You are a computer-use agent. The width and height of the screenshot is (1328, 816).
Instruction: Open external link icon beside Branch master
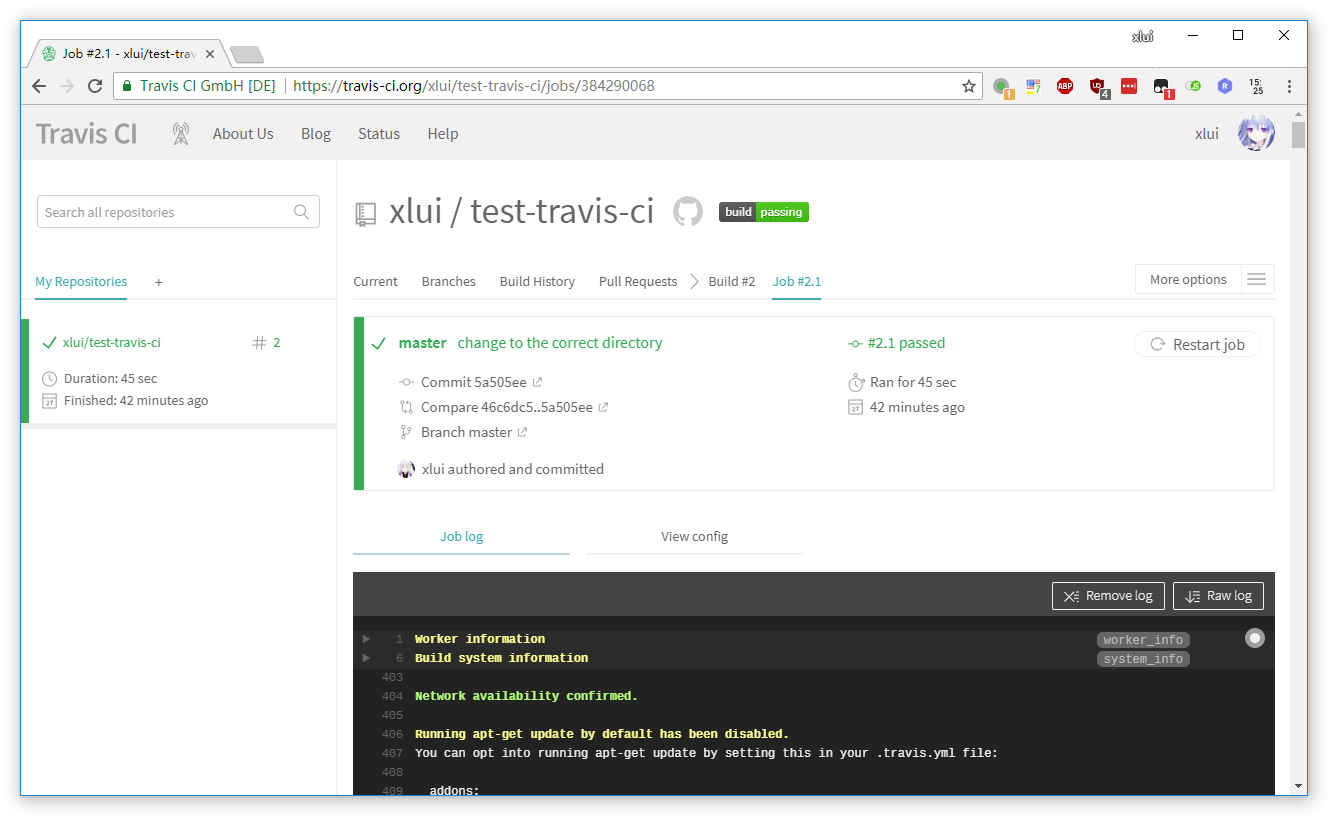522,432
